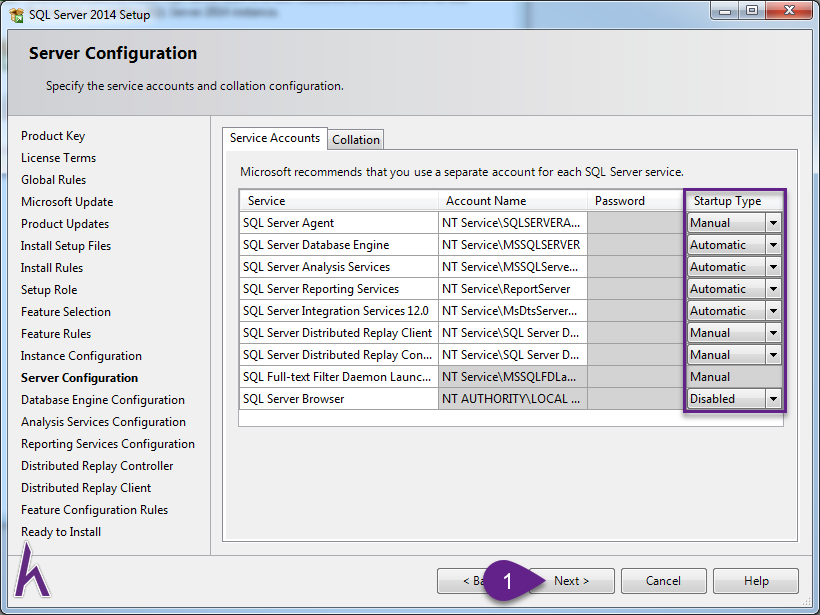Select SQL Server Integration Services 12.0 row
Image resolution: width=820 pixels, height=615 pixels.
pyautogui.click(x=339, y=311)
